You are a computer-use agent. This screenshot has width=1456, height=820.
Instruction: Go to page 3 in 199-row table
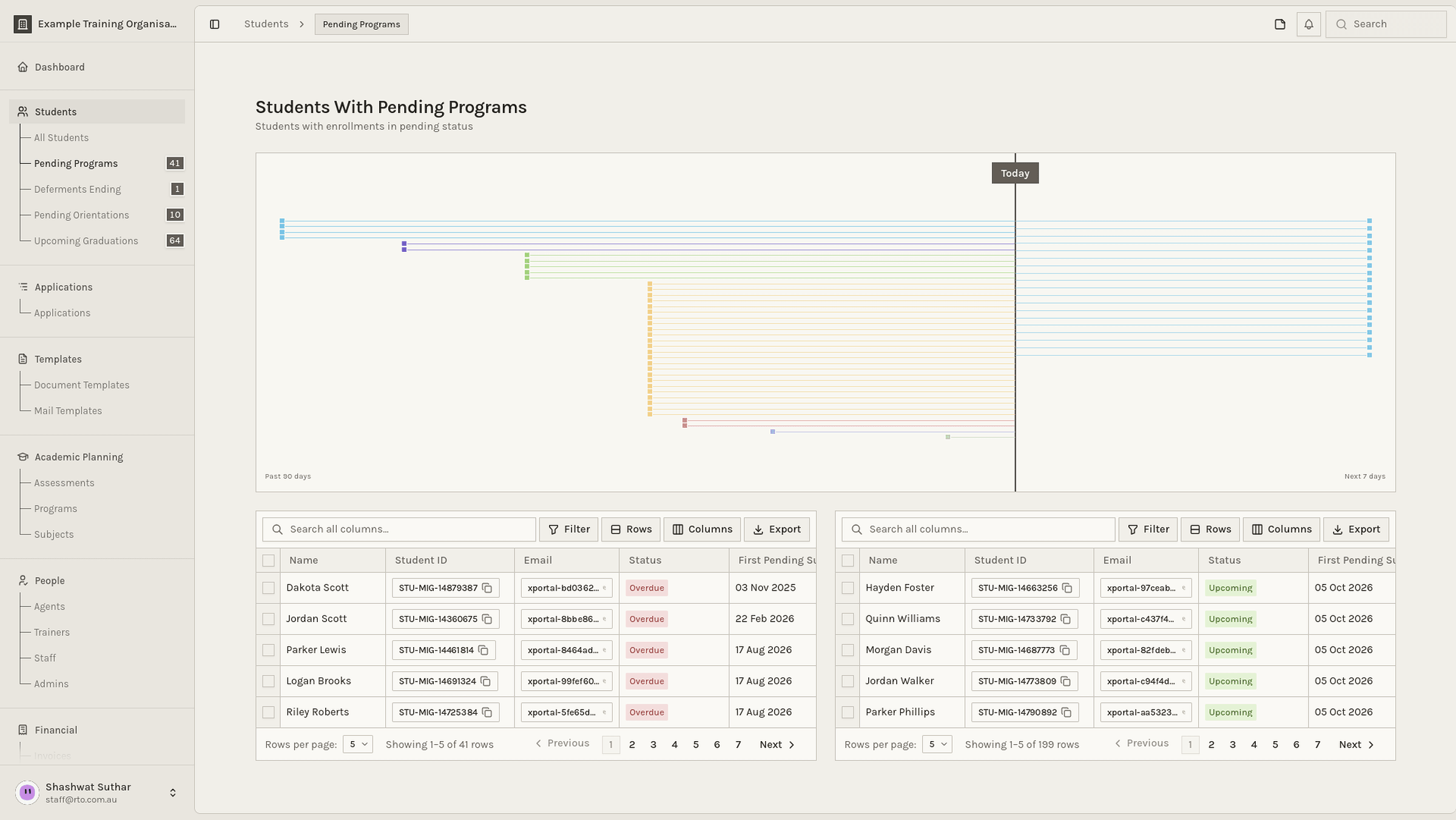click(1232, 745)
